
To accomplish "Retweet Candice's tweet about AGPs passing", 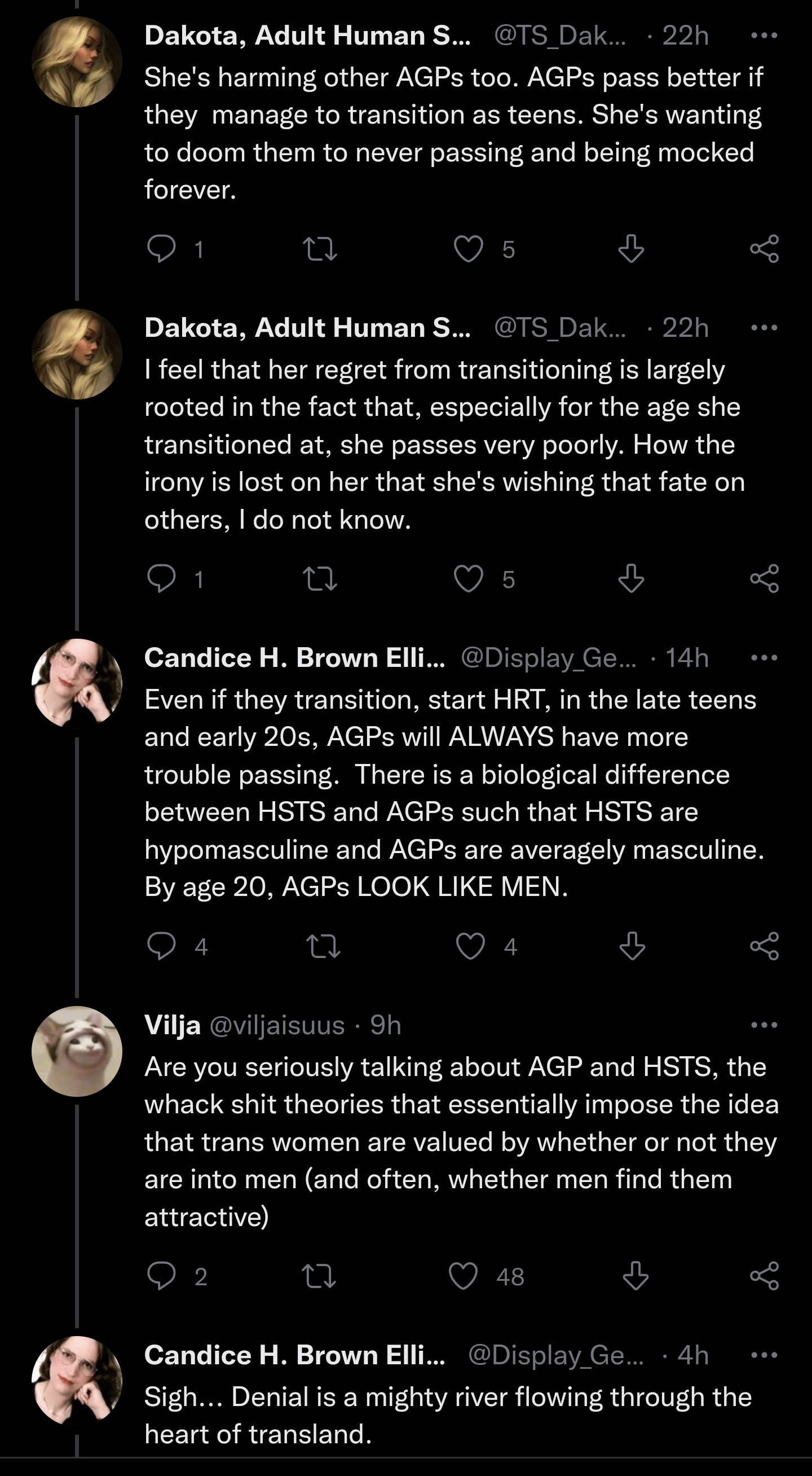I will [323, 946].
